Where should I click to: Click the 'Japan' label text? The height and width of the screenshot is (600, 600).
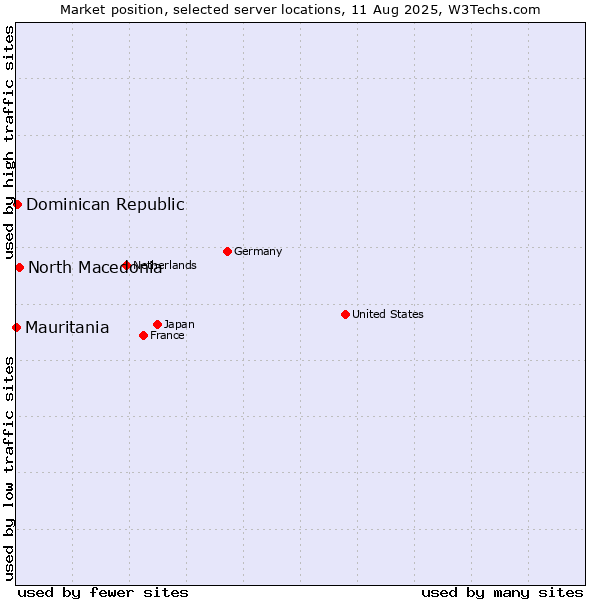pos(179,325)
